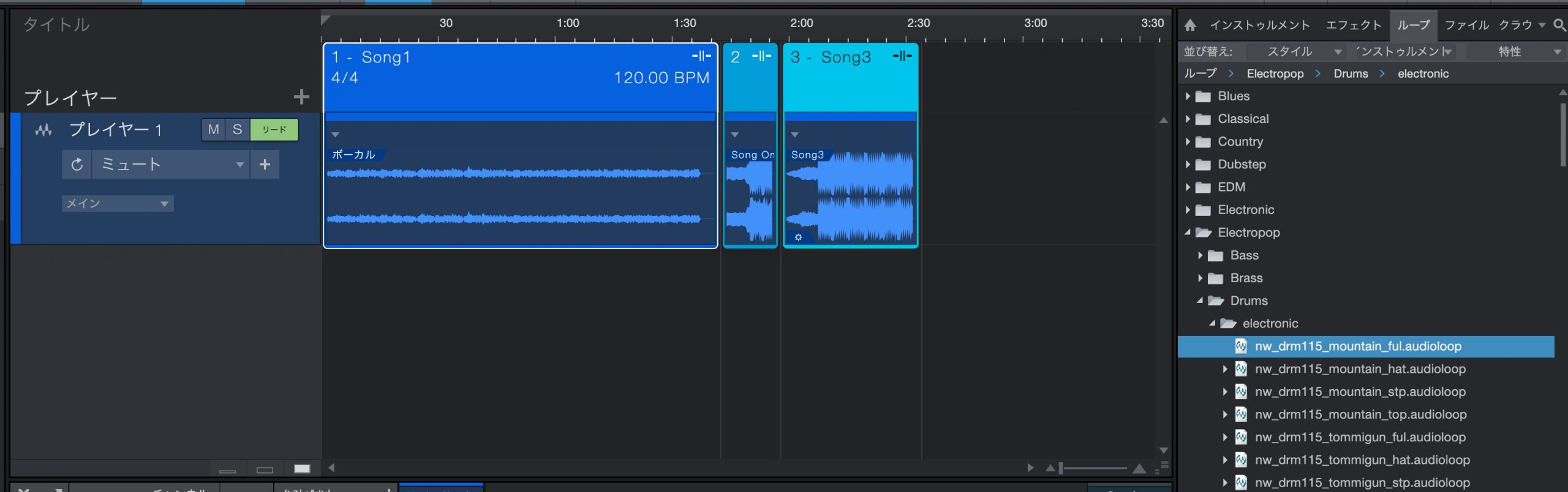Select the medium track height icon
1568x492 pixels.
(265, 470)
